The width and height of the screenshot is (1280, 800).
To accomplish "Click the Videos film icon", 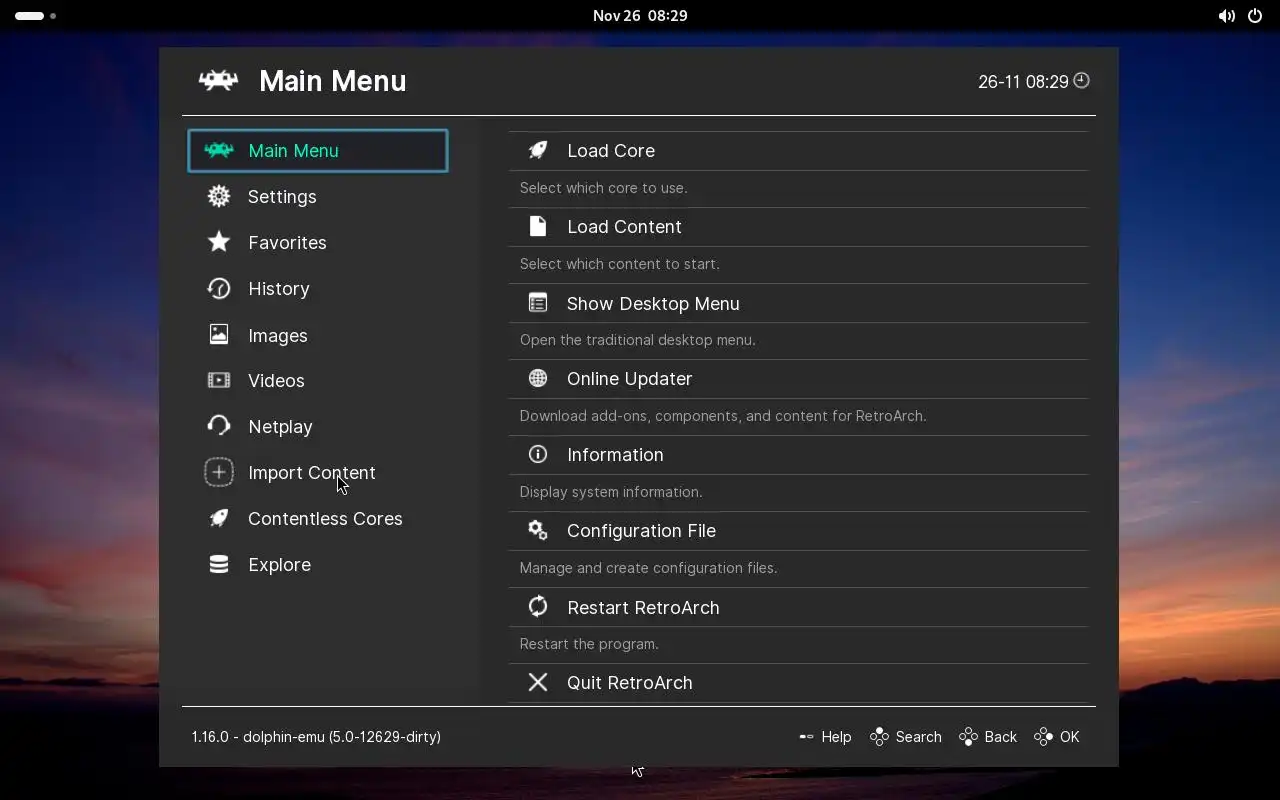I will (x=219, y=380).
